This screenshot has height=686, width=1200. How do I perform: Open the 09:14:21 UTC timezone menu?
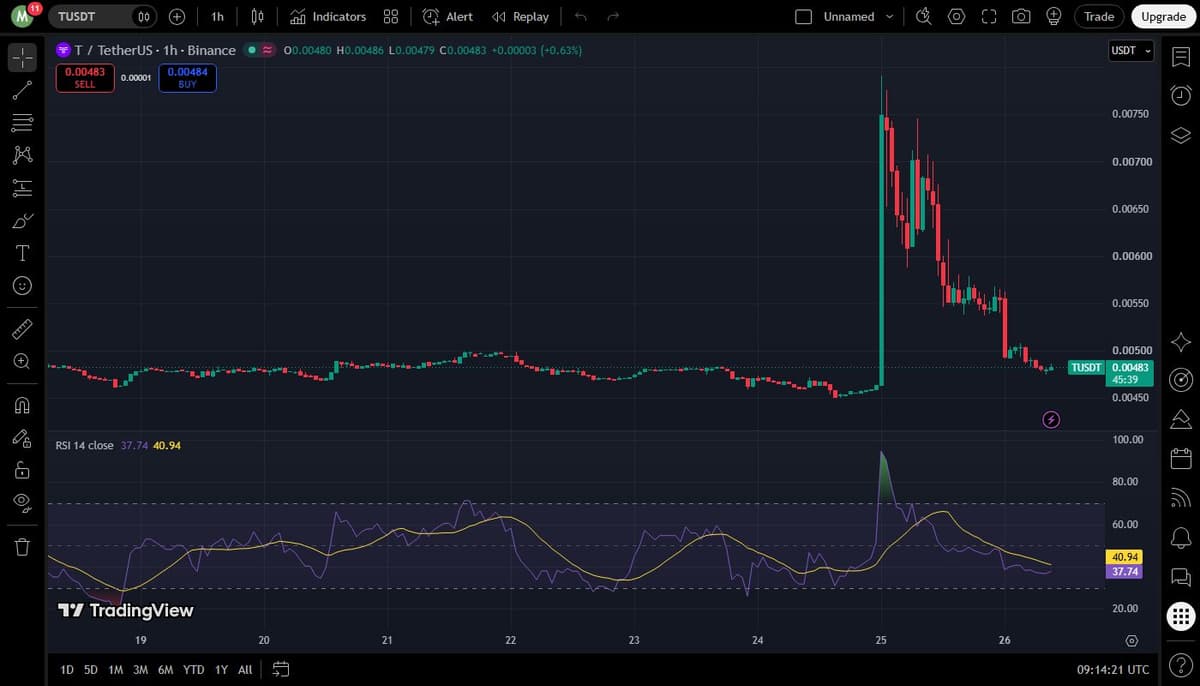tap(1113, 669)
